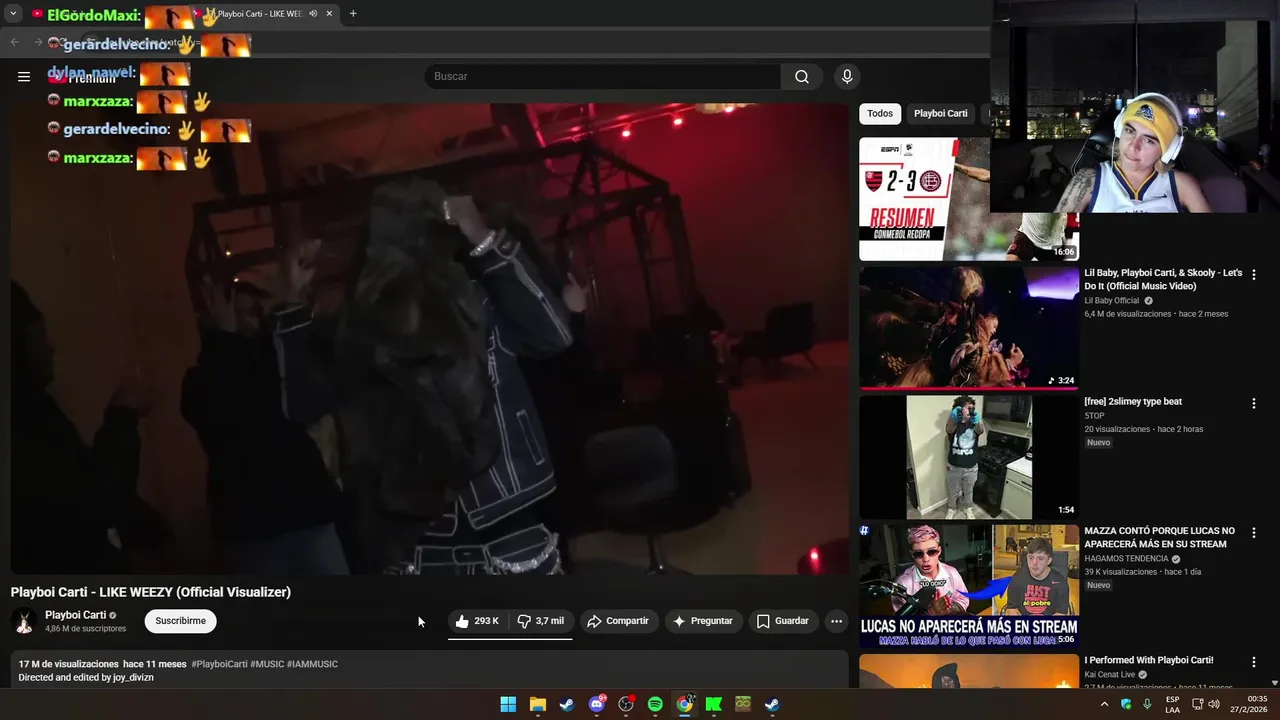The height and width of the screenshot is (720, 1280).
Task: Click the Preguntar button
Action: click(x=703, y=621)
